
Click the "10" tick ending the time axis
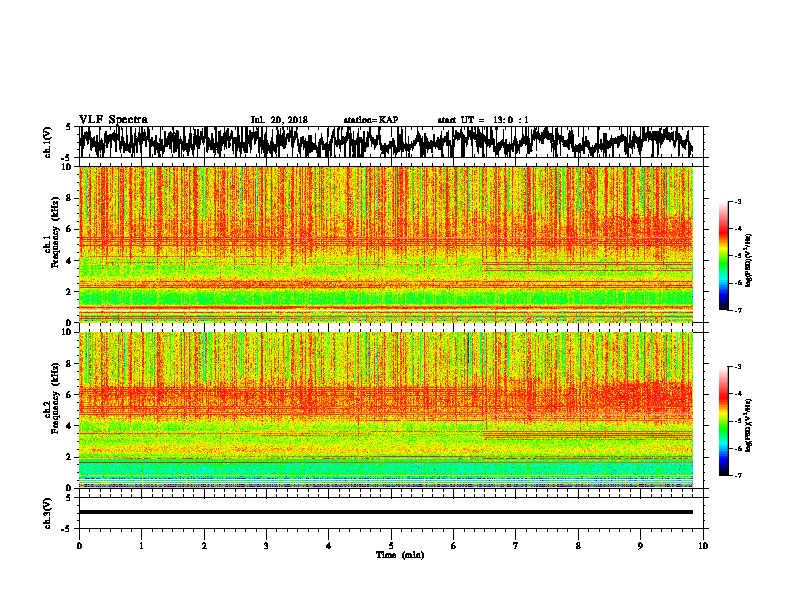703,546
